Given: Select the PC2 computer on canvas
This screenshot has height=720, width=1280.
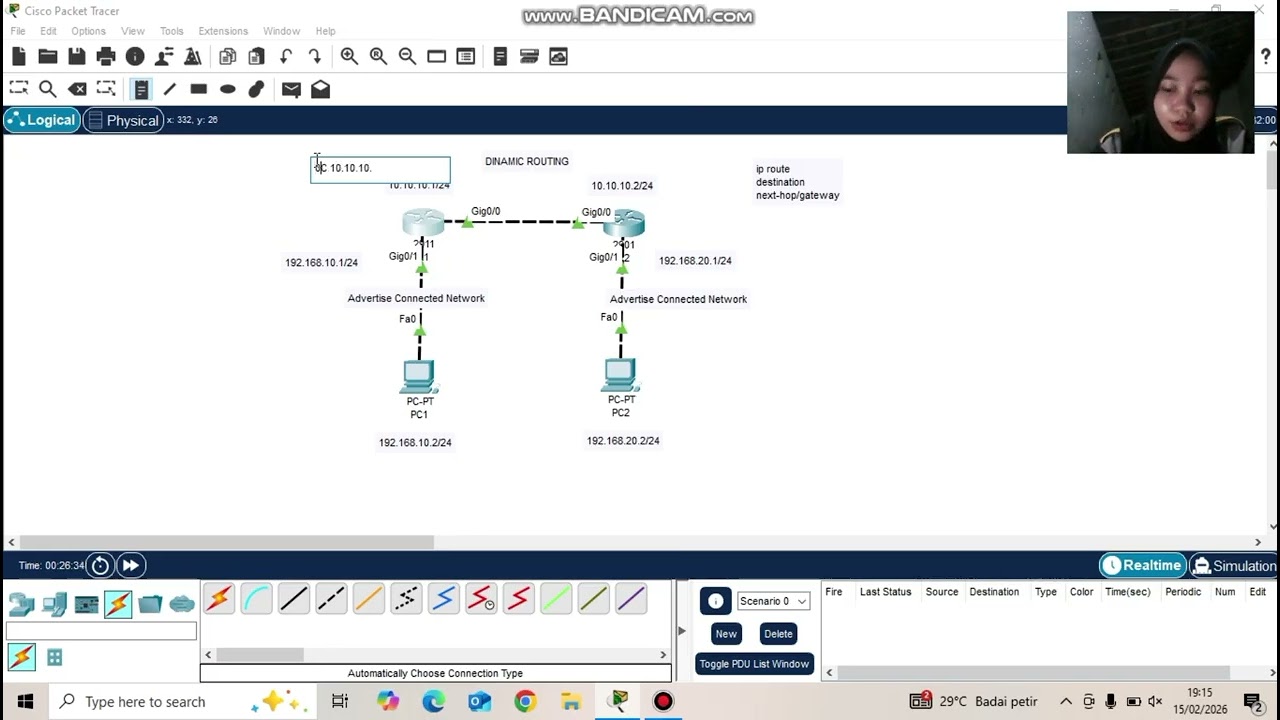Looking at the screenshot, I should [x=620, y=375].
